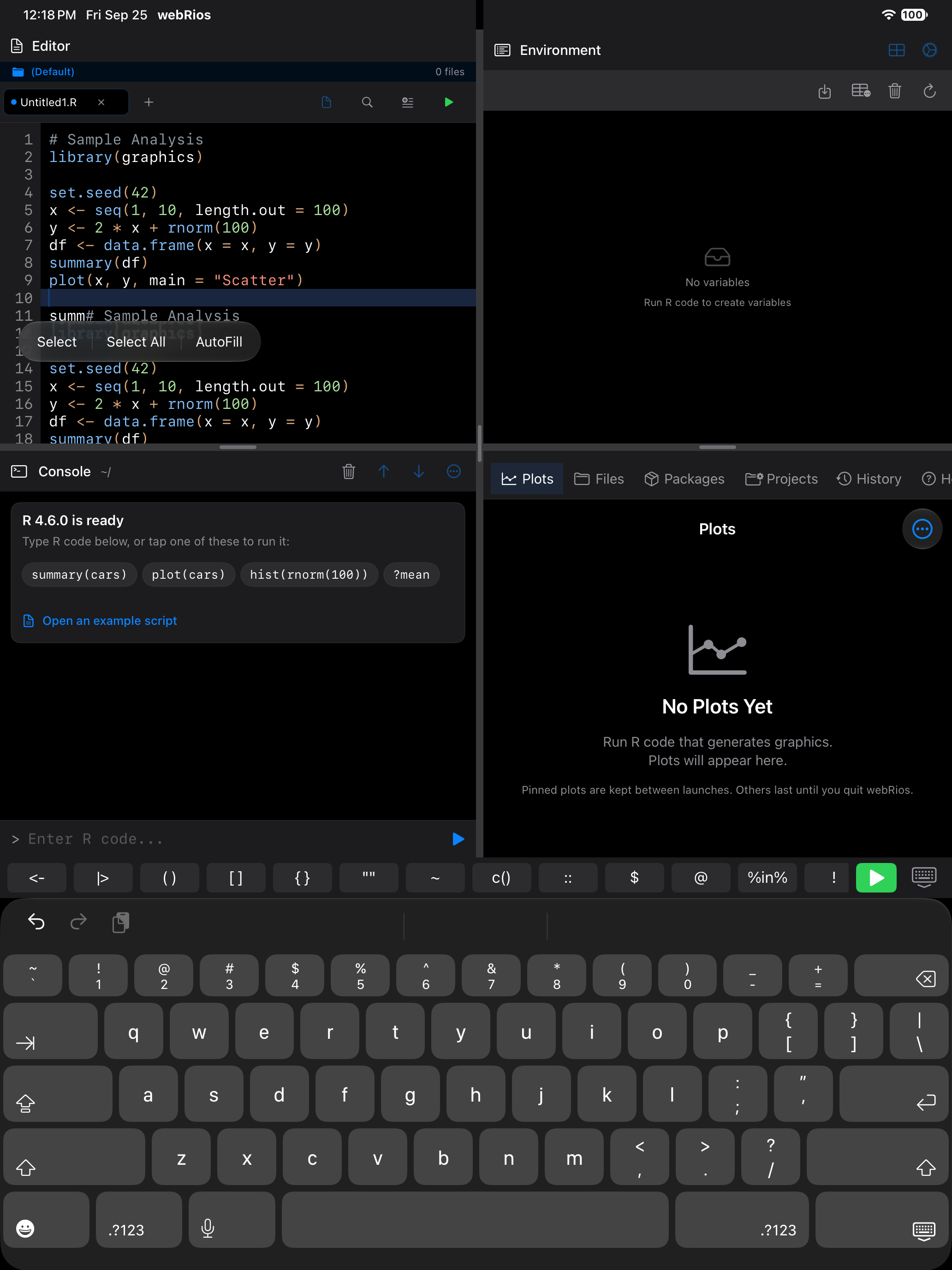Switch to the History tab

tap(869, 479)
